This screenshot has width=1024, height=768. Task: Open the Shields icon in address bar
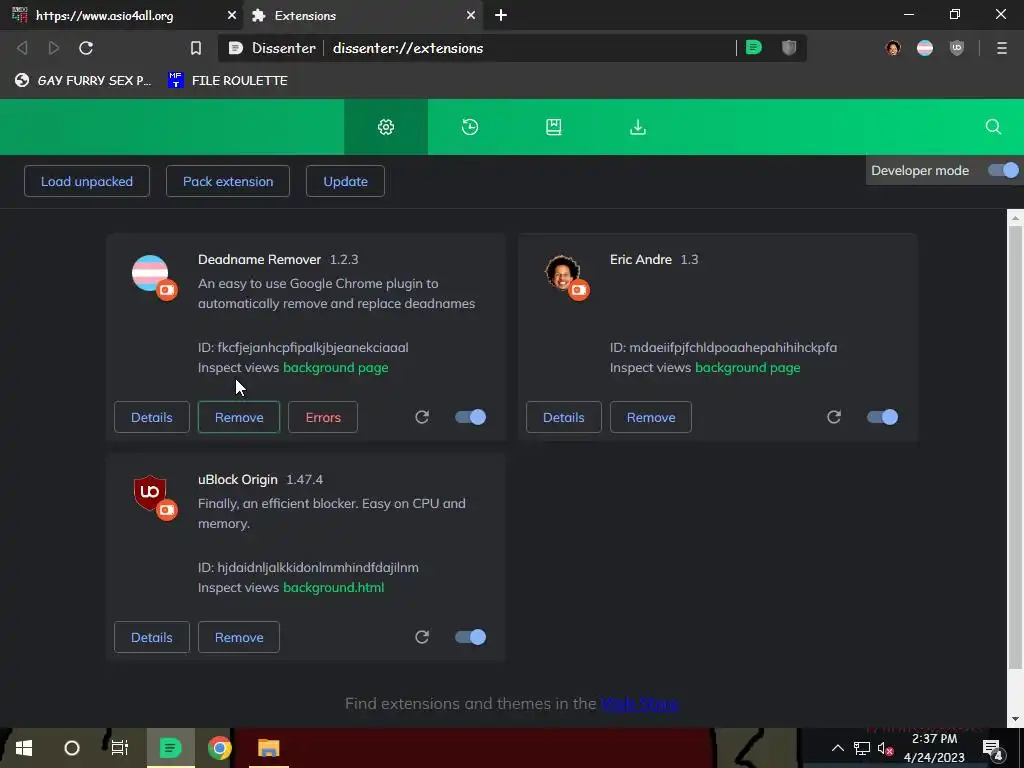tap(789, 47)
